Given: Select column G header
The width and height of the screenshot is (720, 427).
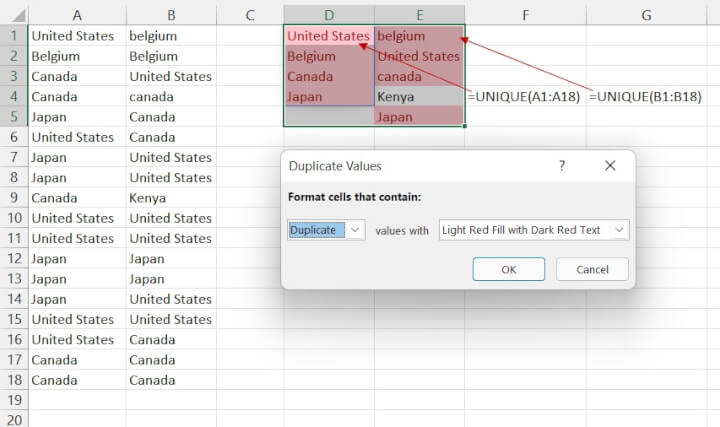Looking at the screenshot, I should [x=646, y=15].
